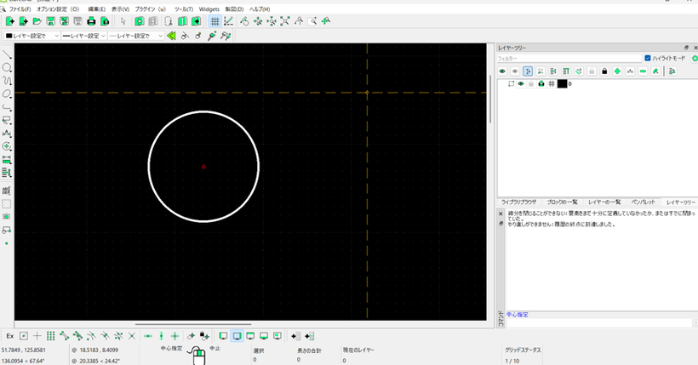This screenshot has height=365, width=698.
Task: Click the horizontal canvas scrollbar
Action: 193,324
